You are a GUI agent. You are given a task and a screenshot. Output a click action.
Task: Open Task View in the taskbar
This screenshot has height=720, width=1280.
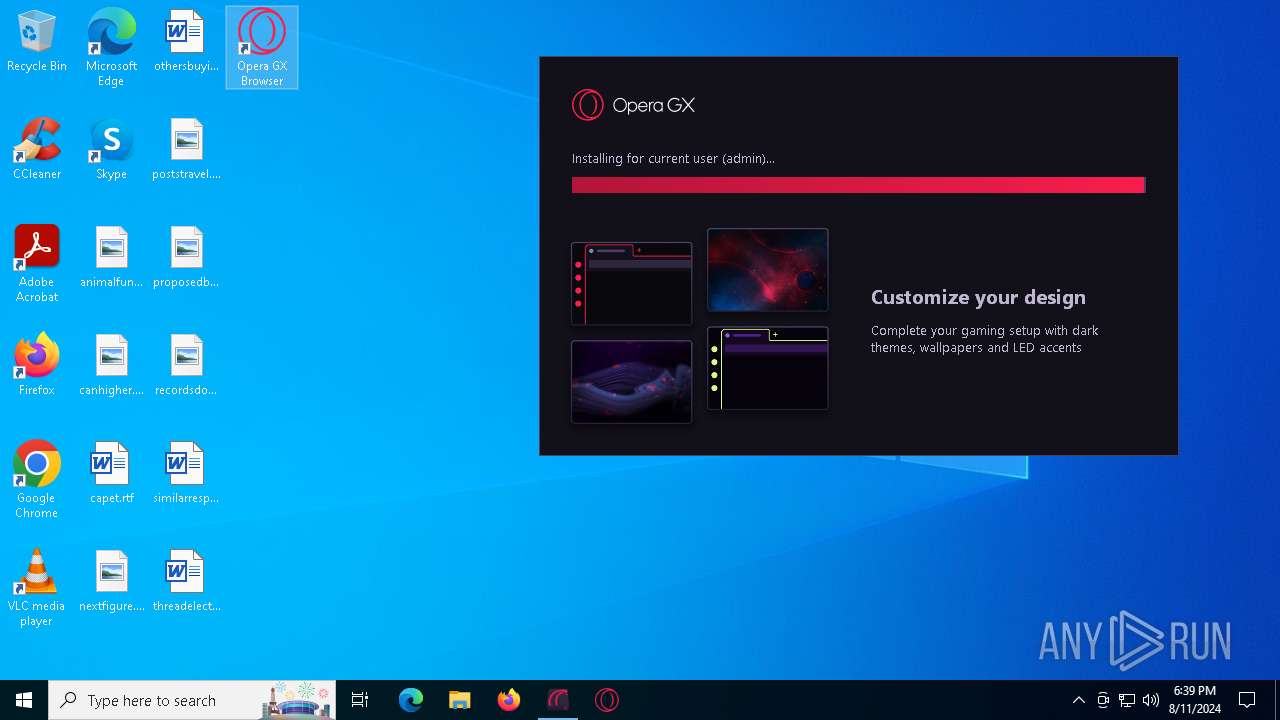pos(360,700)
